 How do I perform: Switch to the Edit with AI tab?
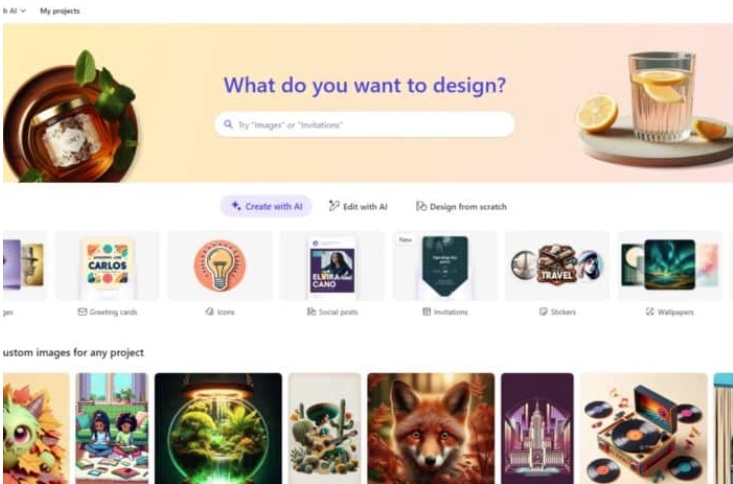[x=358, y=206]
